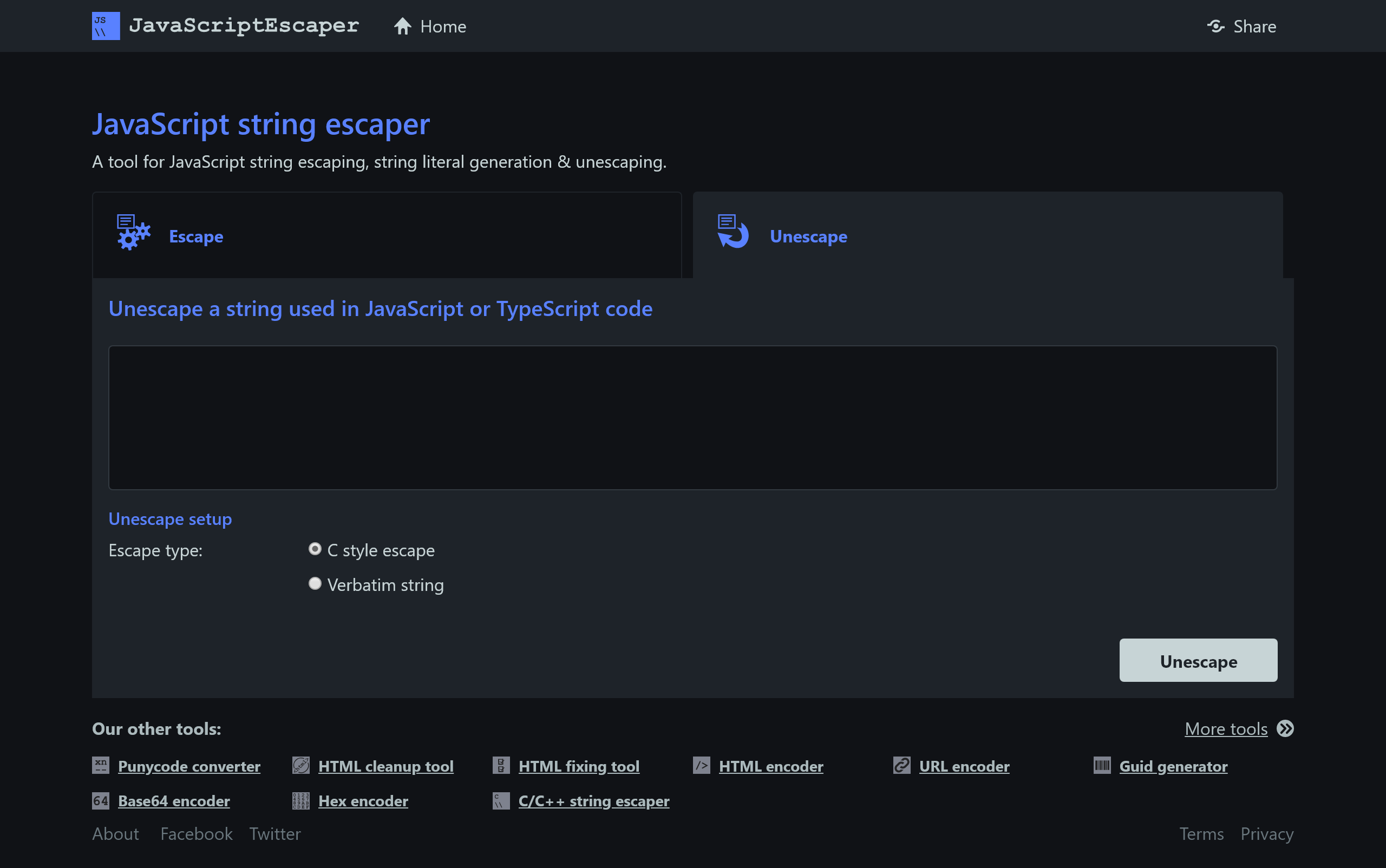Click the Escape gears icon
This screenshot has width=1386, height=868.
click(x=133, y=233)
